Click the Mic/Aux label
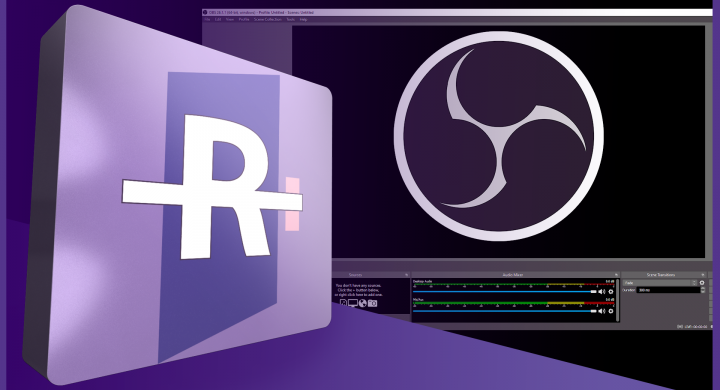This screenshot has width=720, height=390. coord(418,300)
